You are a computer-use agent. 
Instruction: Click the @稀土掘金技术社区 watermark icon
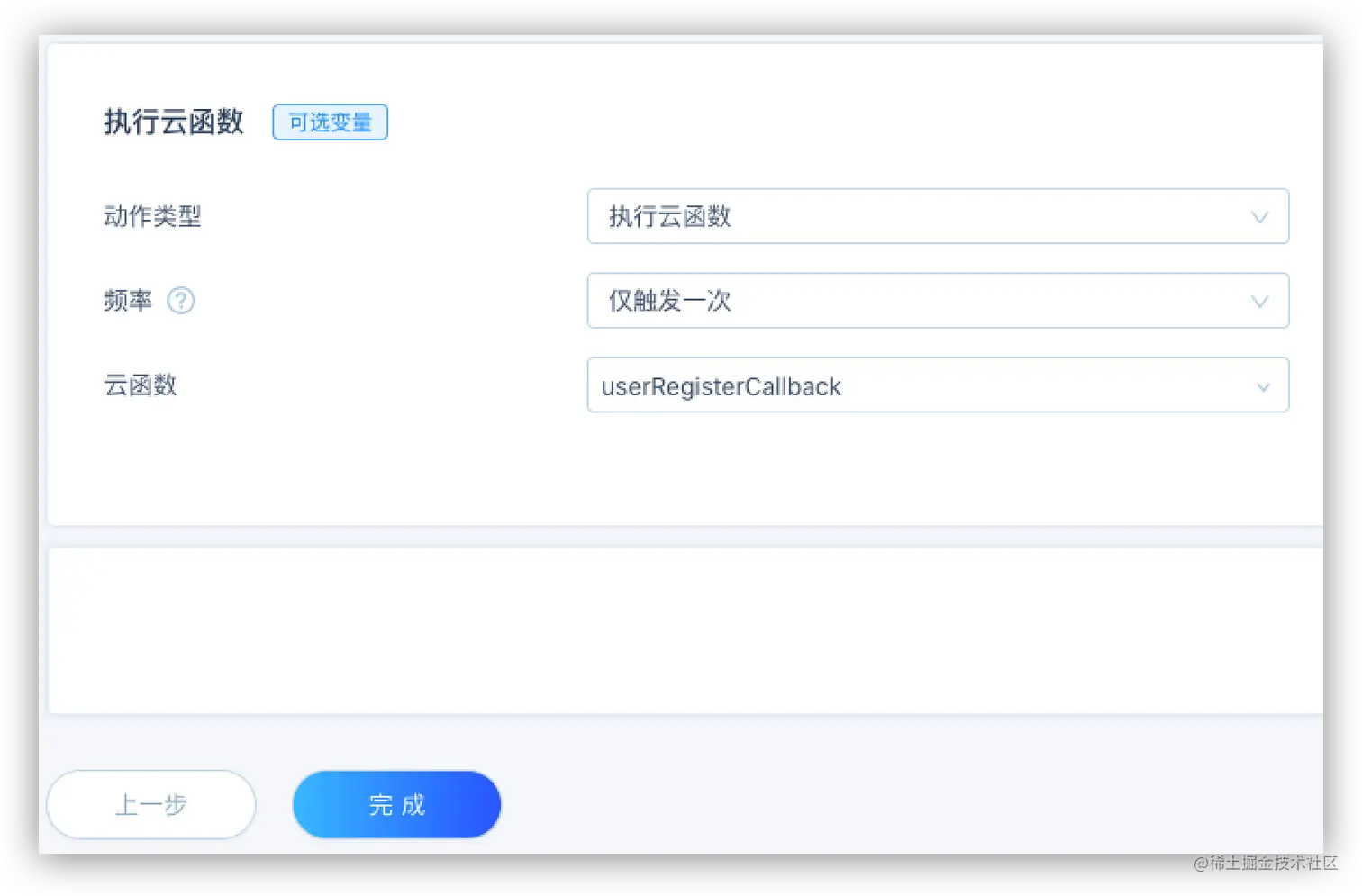(x=1201, y=863)
